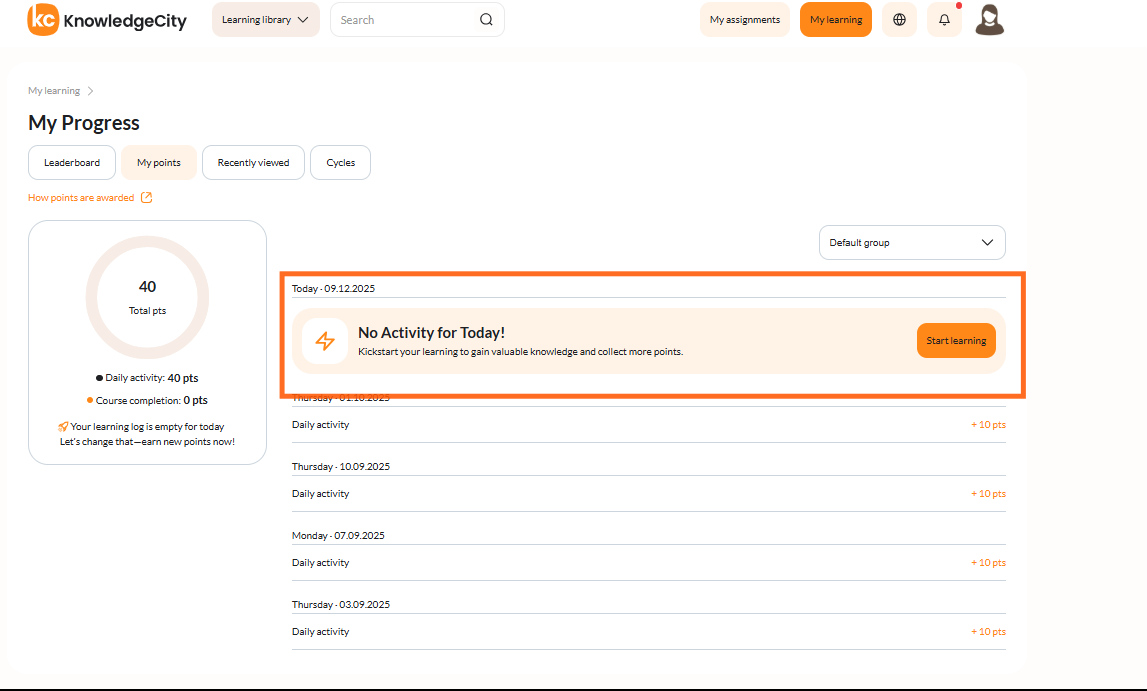Open the Default group dropdown

[x=912, y=243]
